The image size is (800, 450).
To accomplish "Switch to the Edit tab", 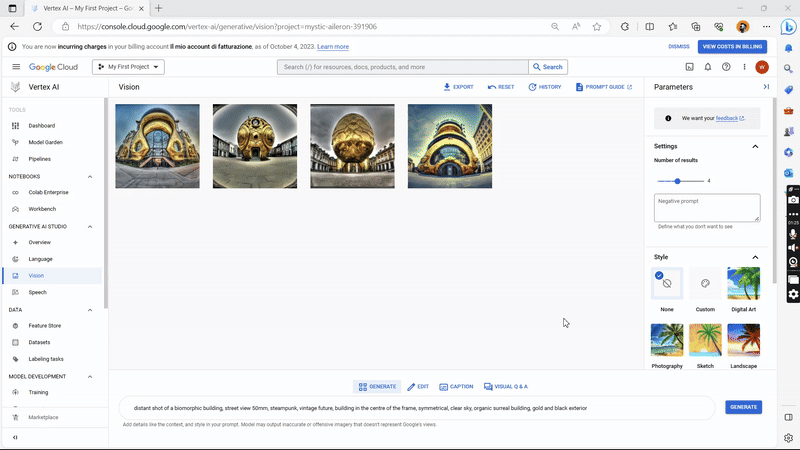I will point(418,386).
